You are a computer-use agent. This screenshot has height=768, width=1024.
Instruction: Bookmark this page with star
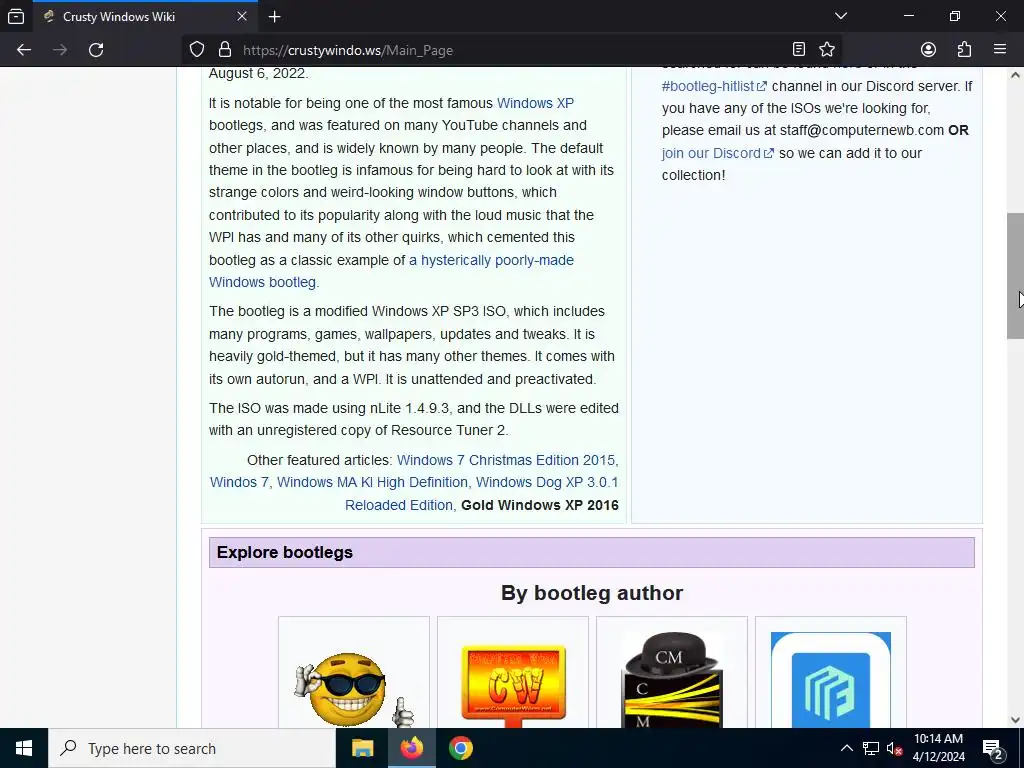tap(827, 50)
